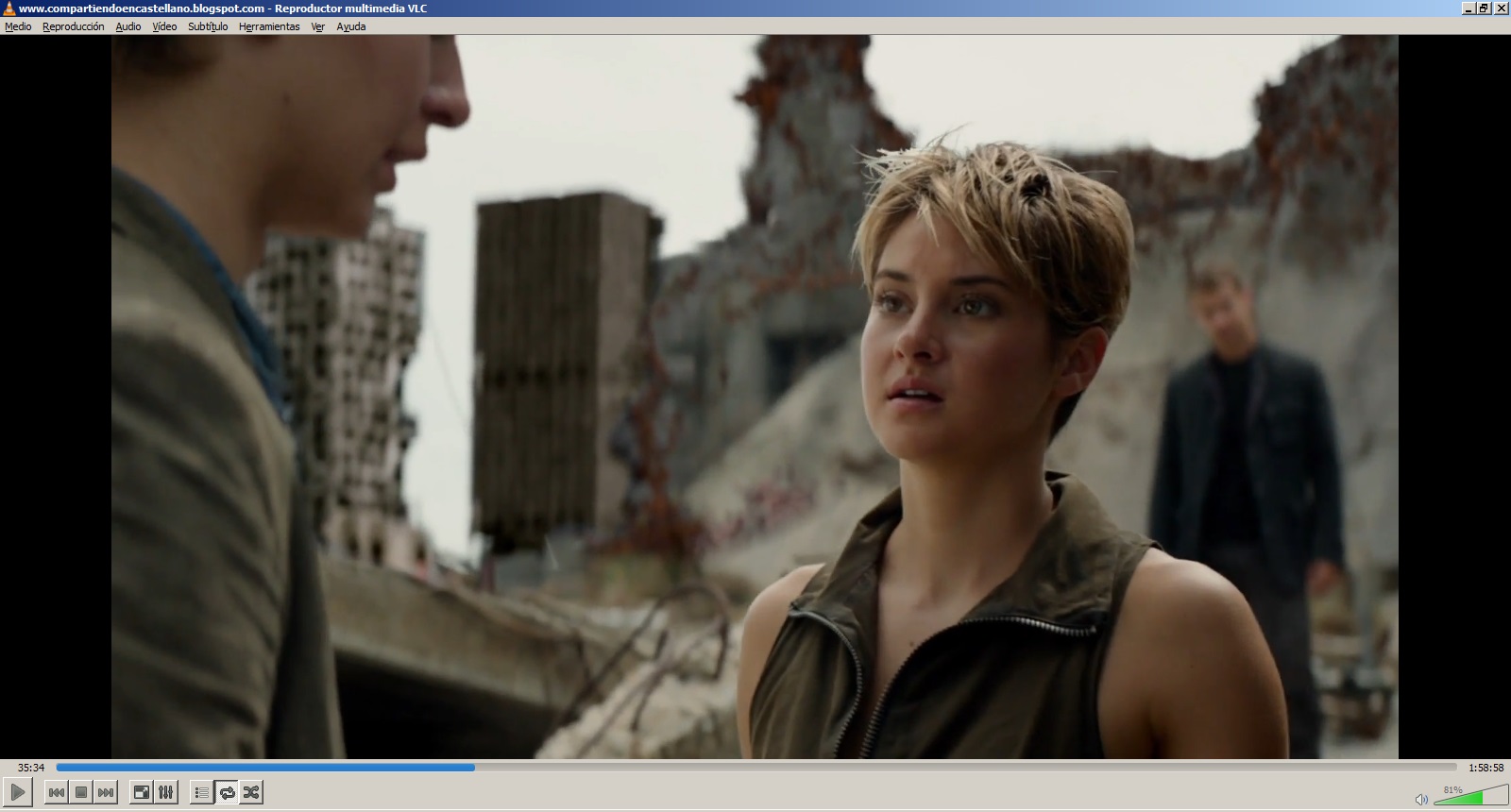Image resolution: width=1511 pixels, height=812 pixels.
Task: Click the VLC cone title bar icon
Action: click(x=8, y=8)
